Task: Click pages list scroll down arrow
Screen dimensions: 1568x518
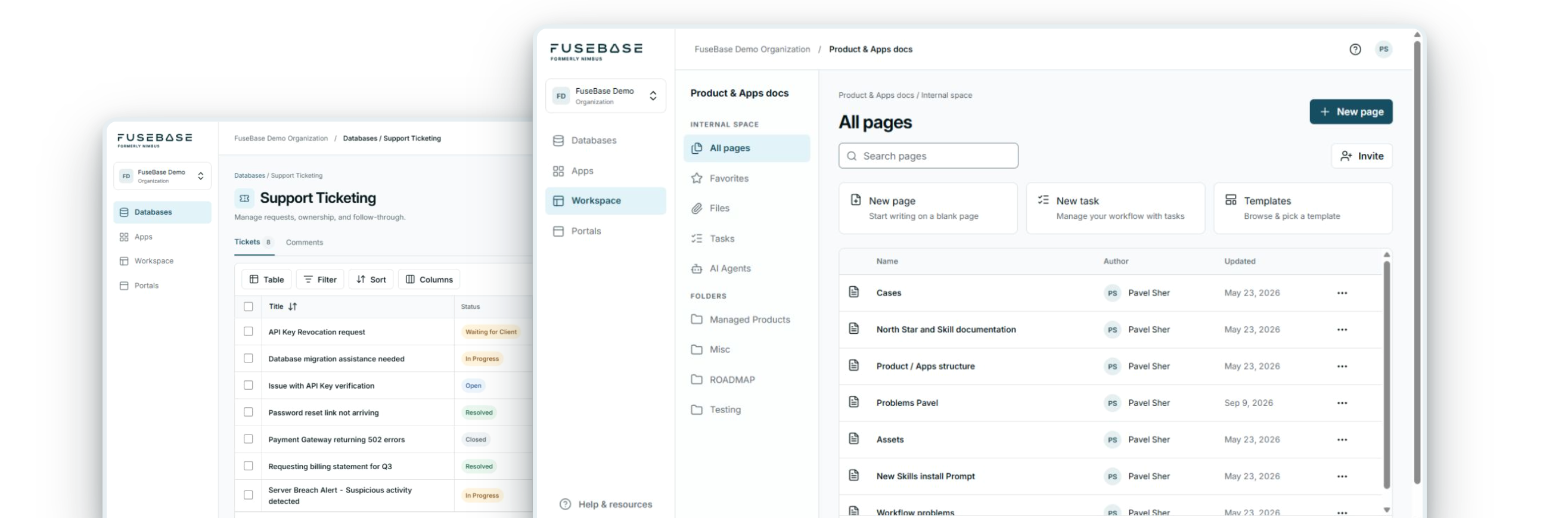Action: [x=1387, y=510]
